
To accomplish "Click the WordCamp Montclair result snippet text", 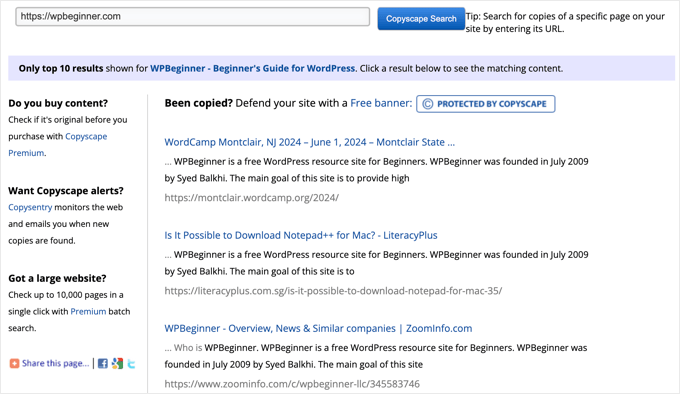I will [376, 170].
